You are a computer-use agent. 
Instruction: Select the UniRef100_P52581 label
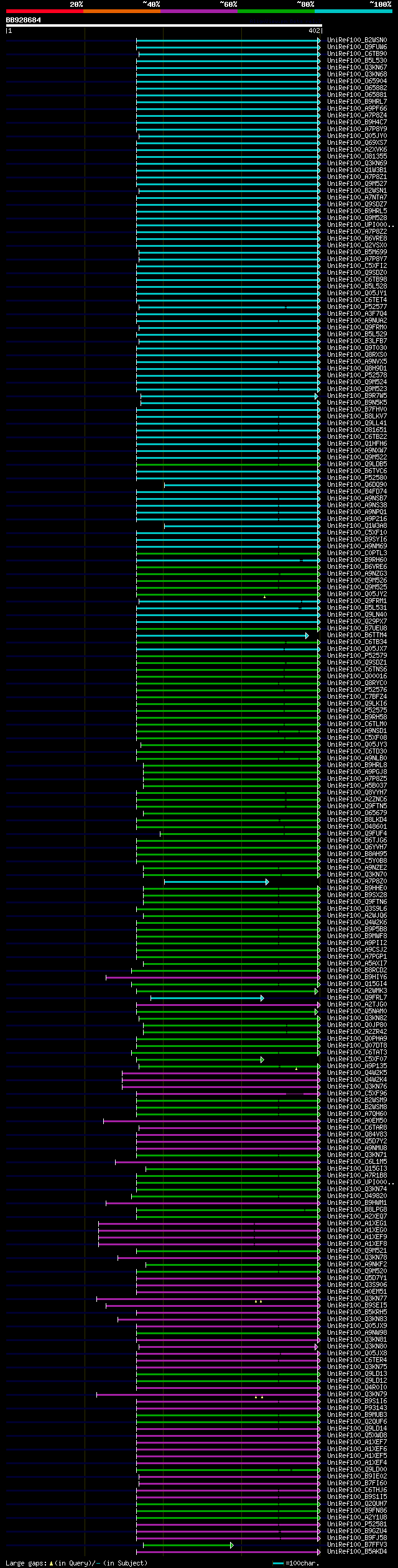click(x=357, y=1524)
